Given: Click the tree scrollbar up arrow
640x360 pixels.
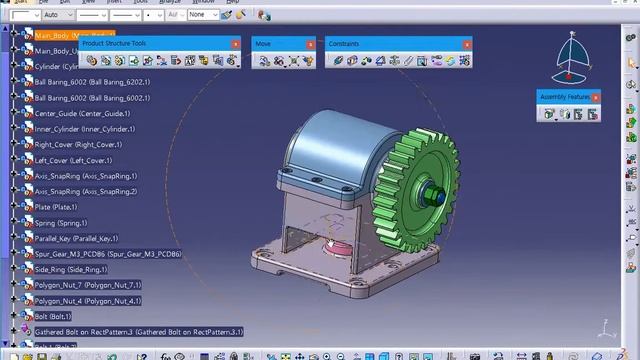Looking at the screenshot, I should point(5,29).
